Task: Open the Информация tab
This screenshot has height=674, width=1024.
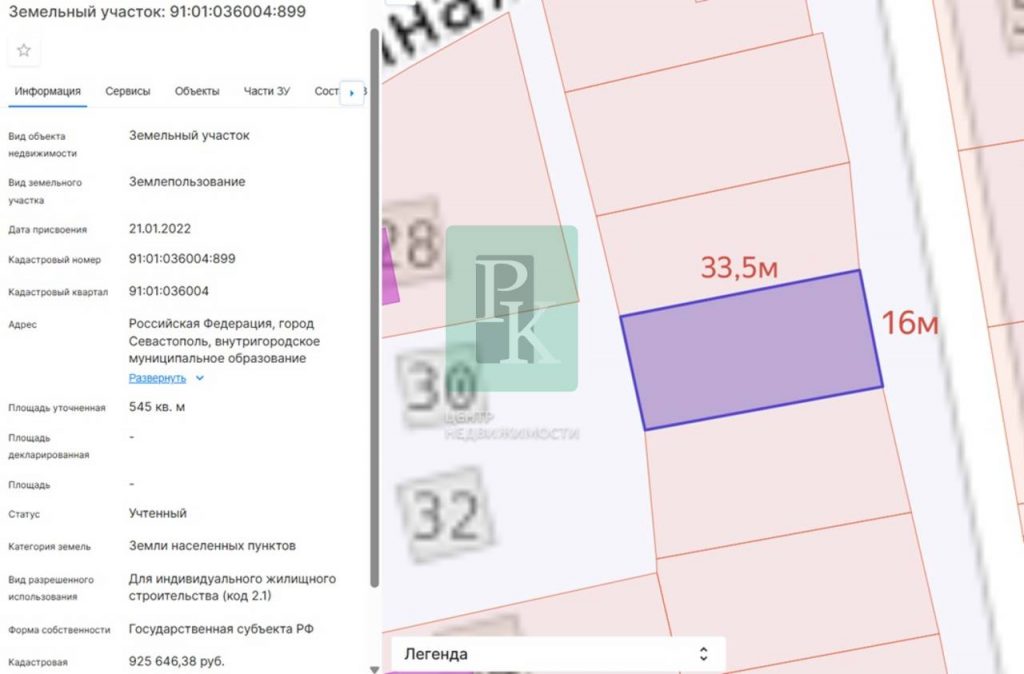Action: pyautogui.click(x=47, y=91)
